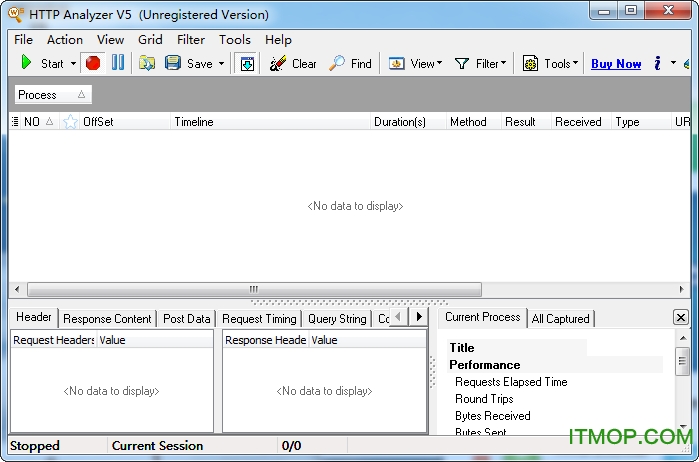Click the star bookmark column icon
Screen dimensions: 699x462
pyautogui.click(x=70, y=121)
